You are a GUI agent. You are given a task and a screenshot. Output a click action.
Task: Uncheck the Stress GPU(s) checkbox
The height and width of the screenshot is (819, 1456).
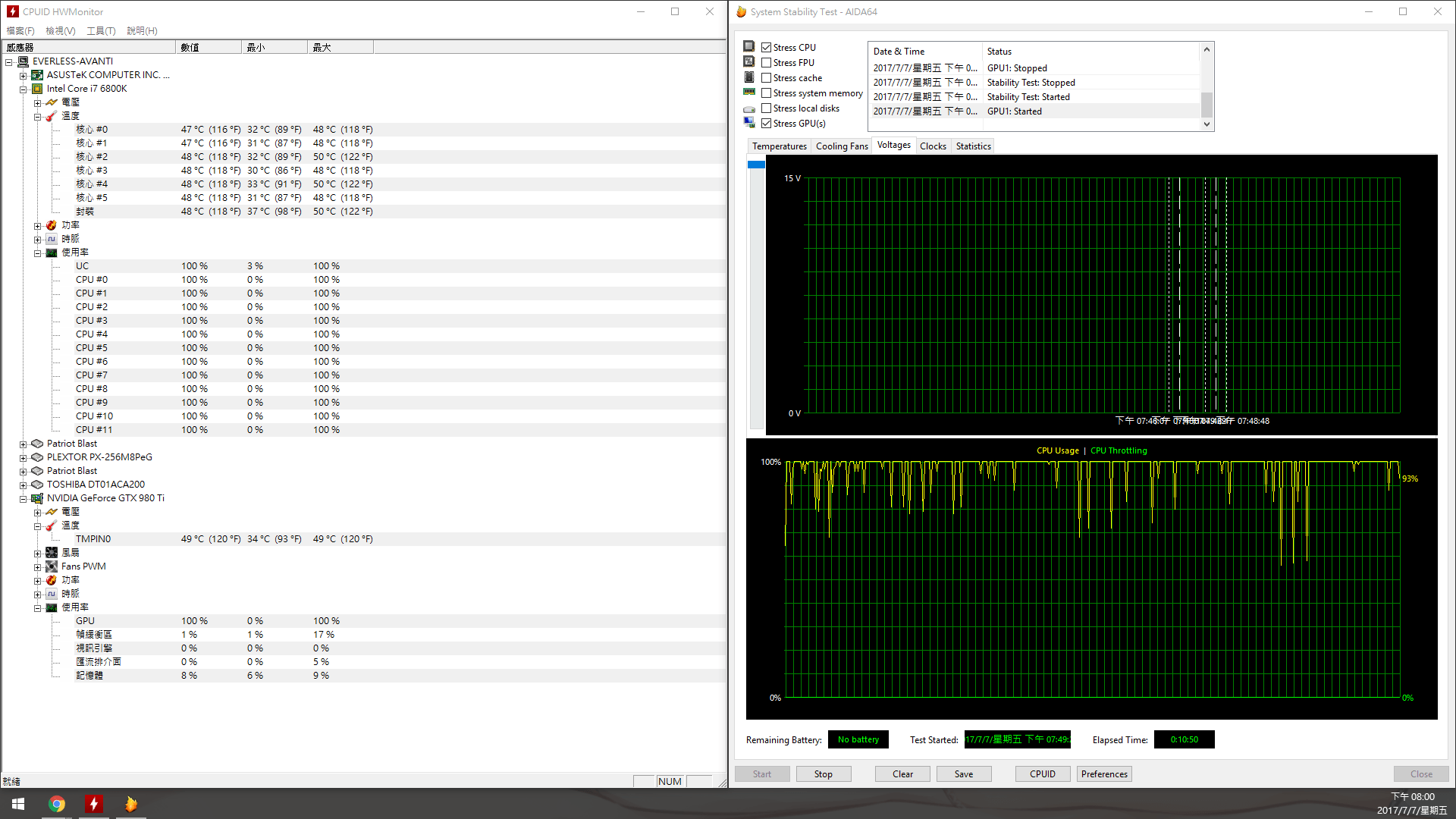[x=767, y=124]
